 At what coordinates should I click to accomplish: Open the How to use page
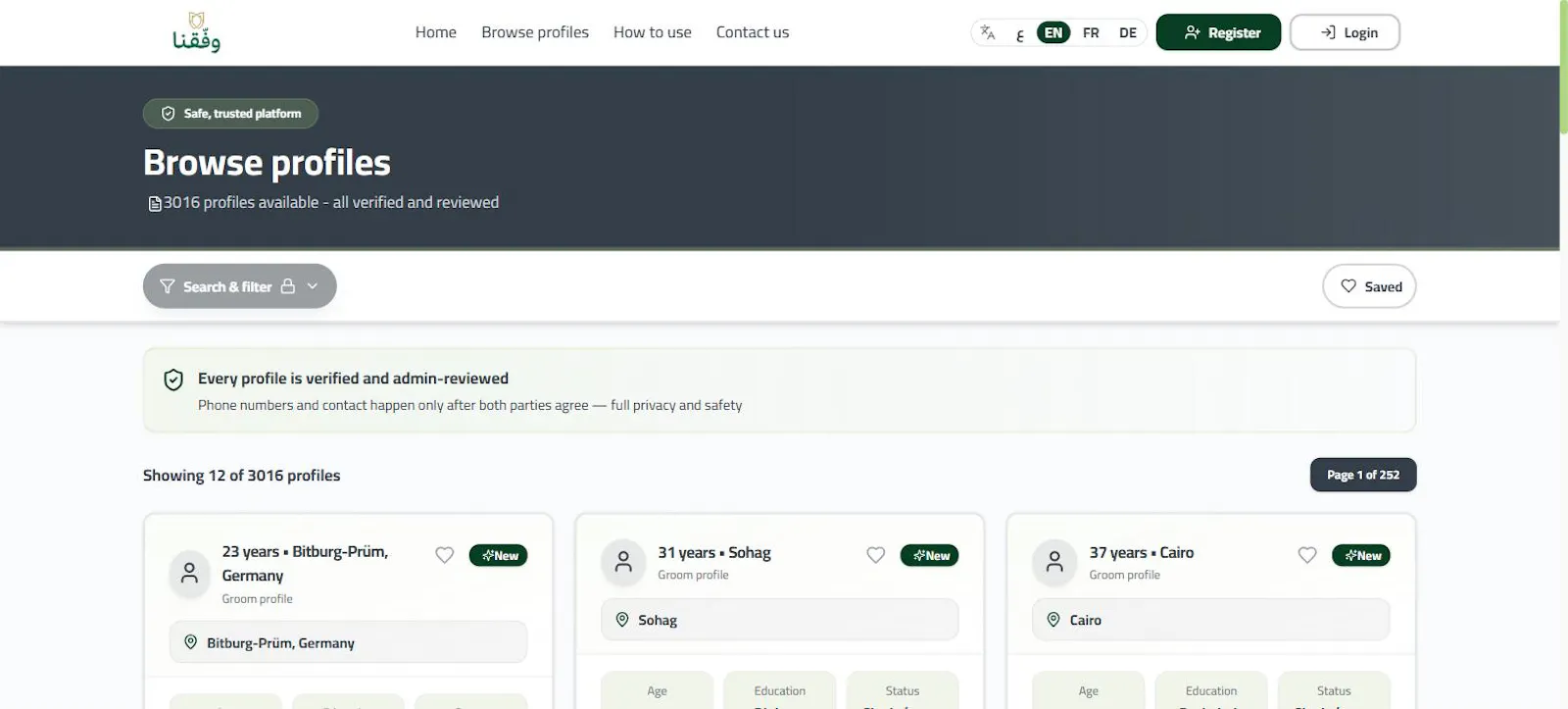pos(653,32)
